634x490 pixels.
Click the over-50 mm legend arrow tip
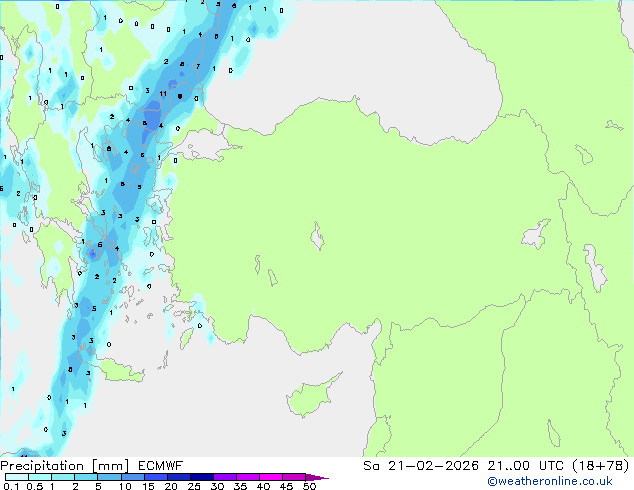coord(317,478)
